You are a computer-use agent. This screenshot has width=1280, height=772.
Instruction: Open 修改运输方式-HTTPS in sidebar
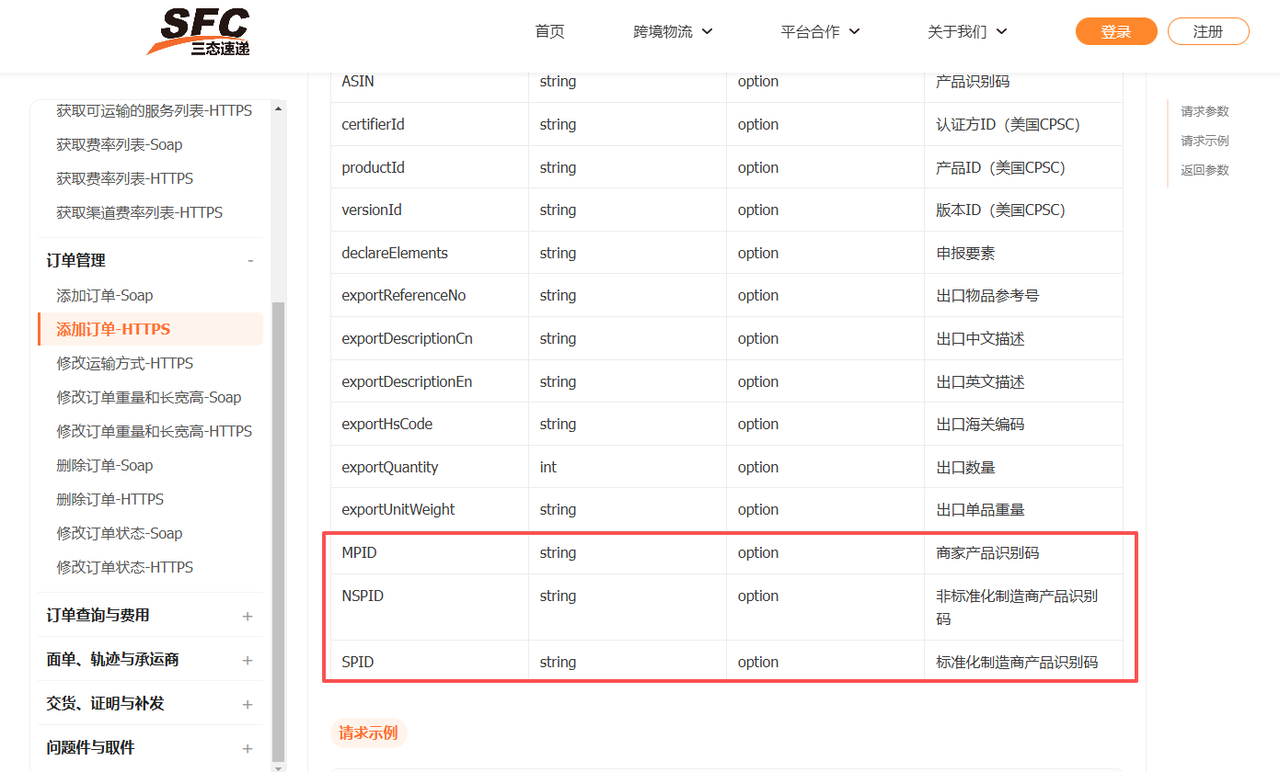(125, 364)
